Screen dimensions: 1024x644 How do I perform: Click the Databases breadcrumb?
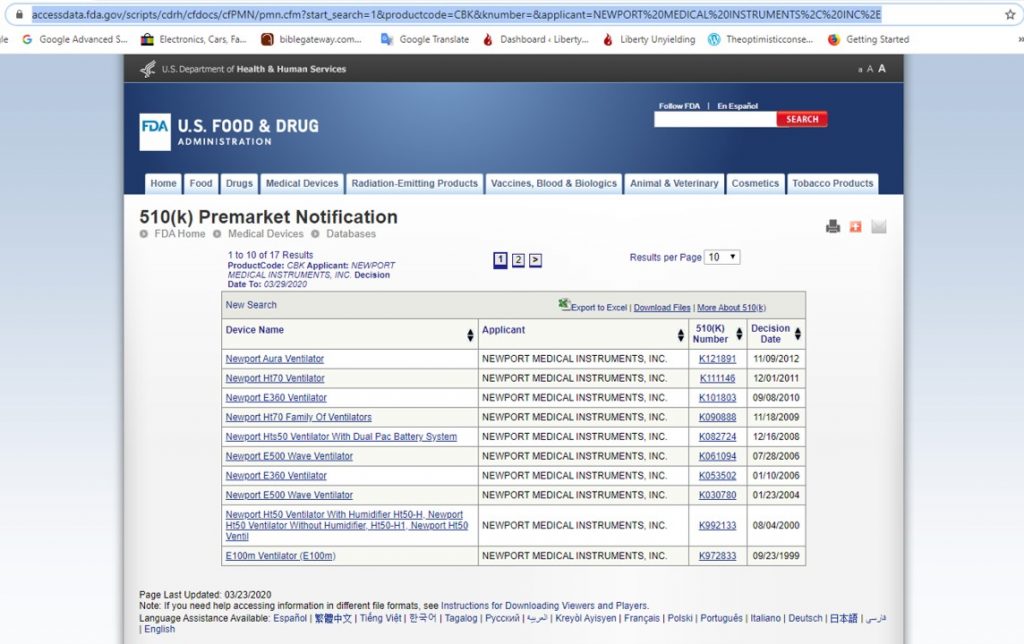351,234
